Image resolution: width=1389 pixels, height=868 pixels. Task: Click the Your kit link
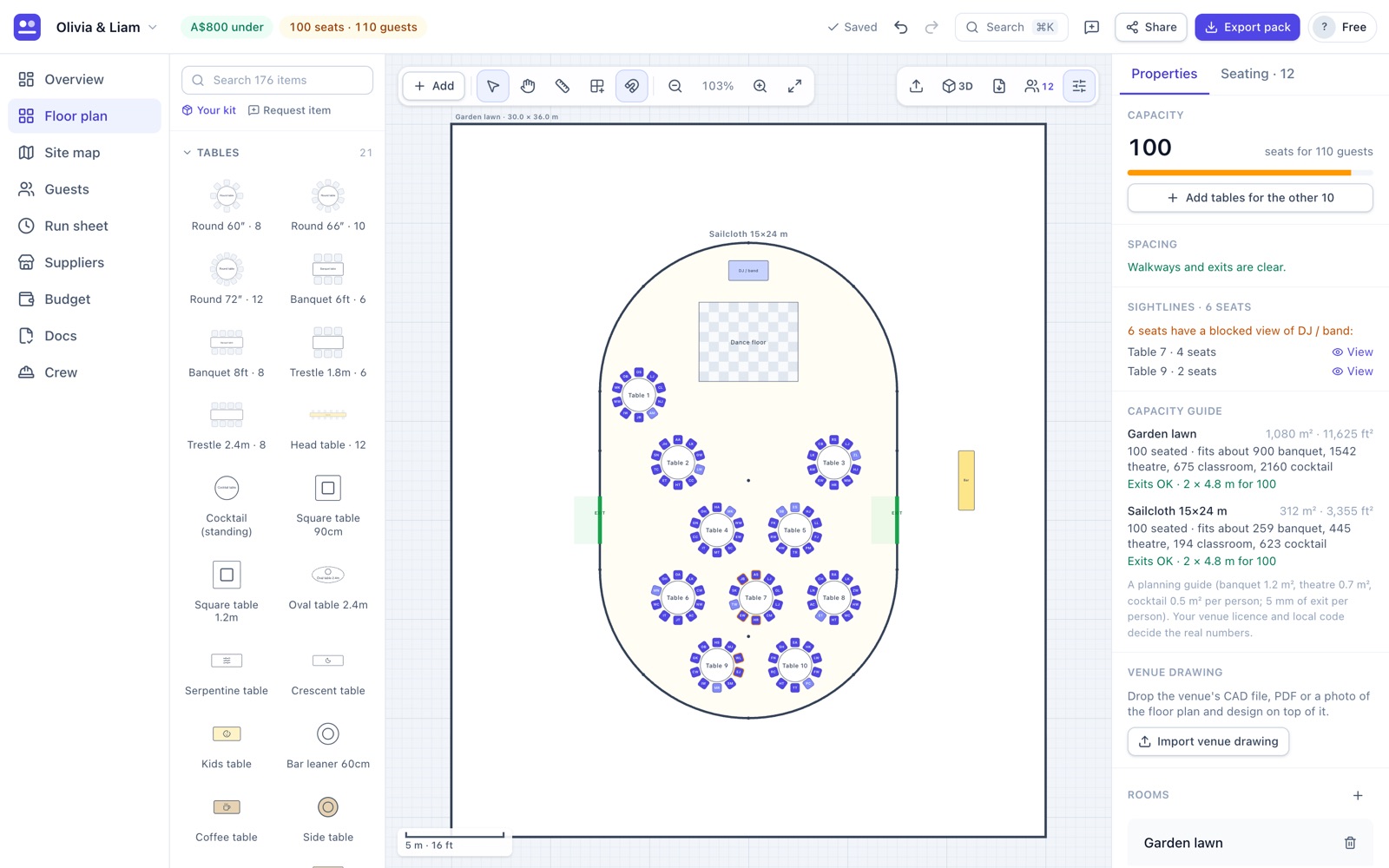coord(208,110)
